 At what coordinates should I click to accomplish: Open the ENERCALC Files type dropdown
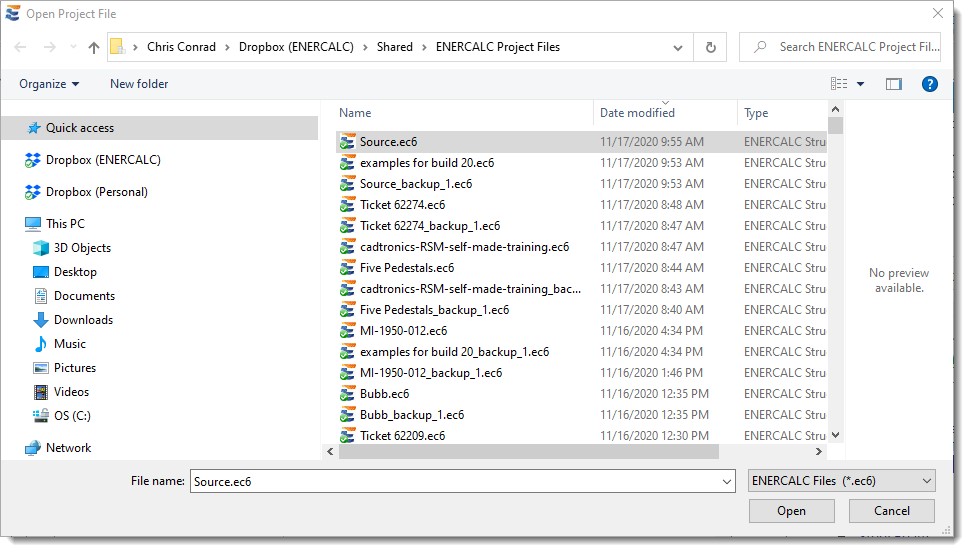(x=841, y=481)
